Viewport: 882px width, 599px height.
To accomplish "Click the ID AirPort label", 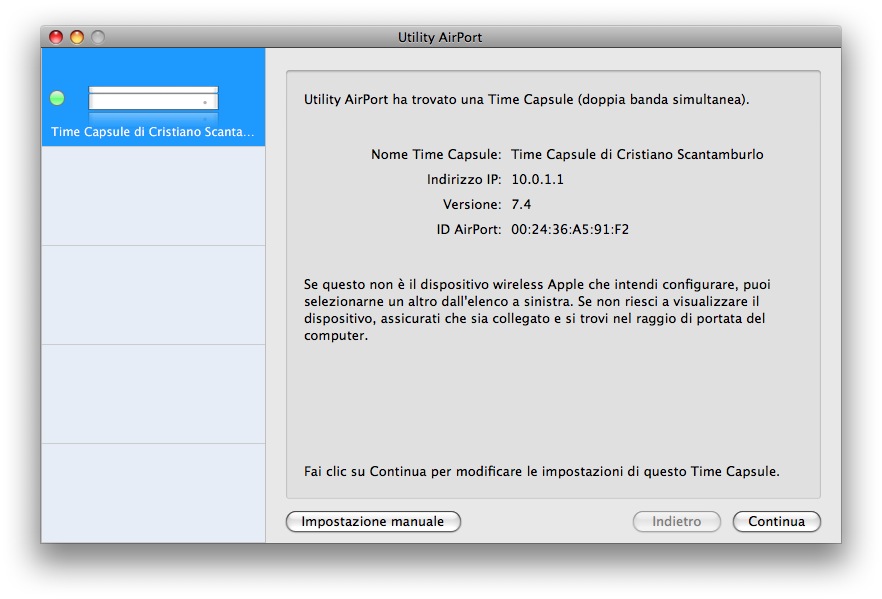I will click(x=469, y=229).
